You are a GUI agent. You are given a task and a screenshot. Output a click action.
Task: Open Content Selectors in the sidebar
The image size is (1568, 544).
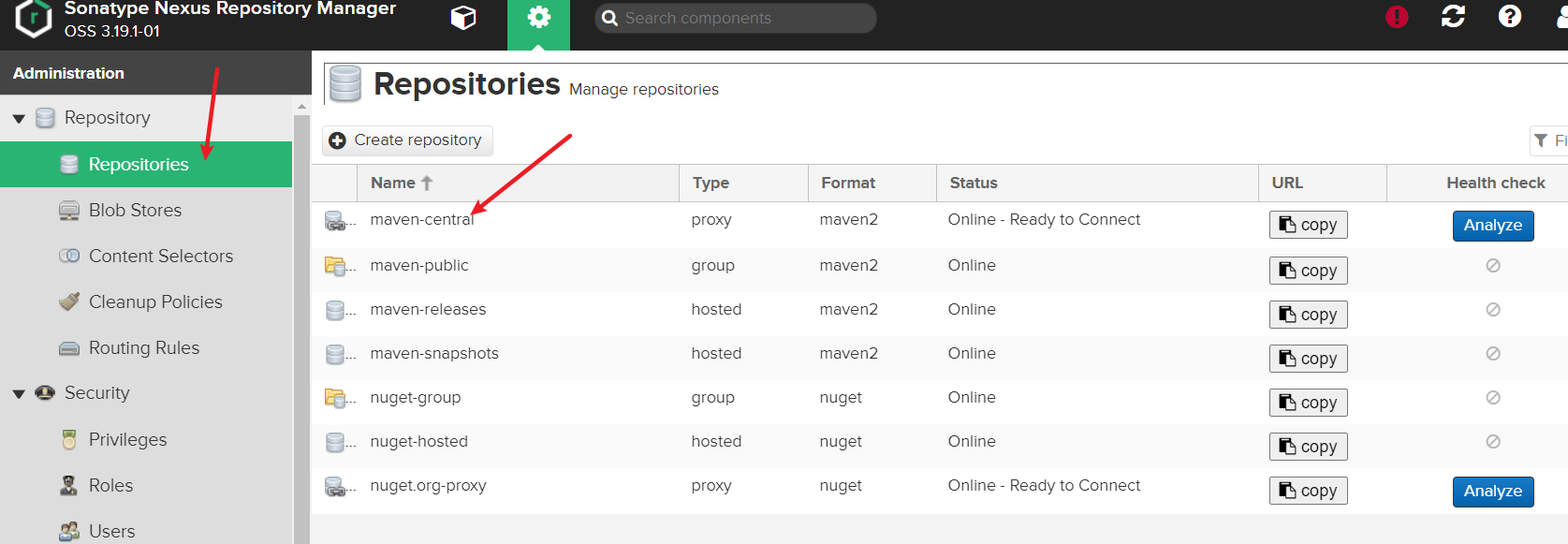146,256
